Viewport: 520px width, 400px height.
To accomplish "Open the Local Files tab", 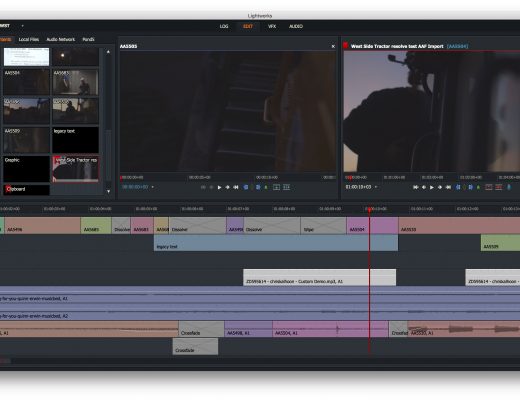I will [29, 39].
